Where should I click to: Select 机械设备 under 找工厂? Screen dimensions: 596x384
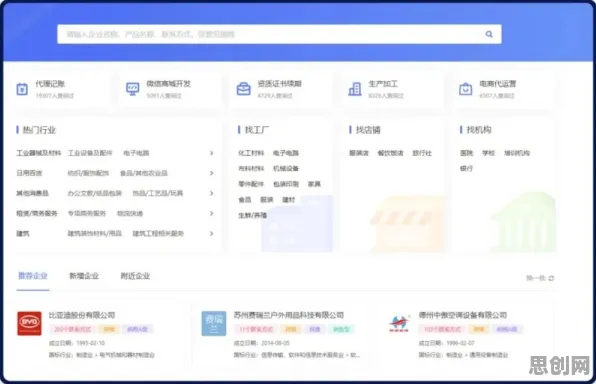click(x=286, y=168)
